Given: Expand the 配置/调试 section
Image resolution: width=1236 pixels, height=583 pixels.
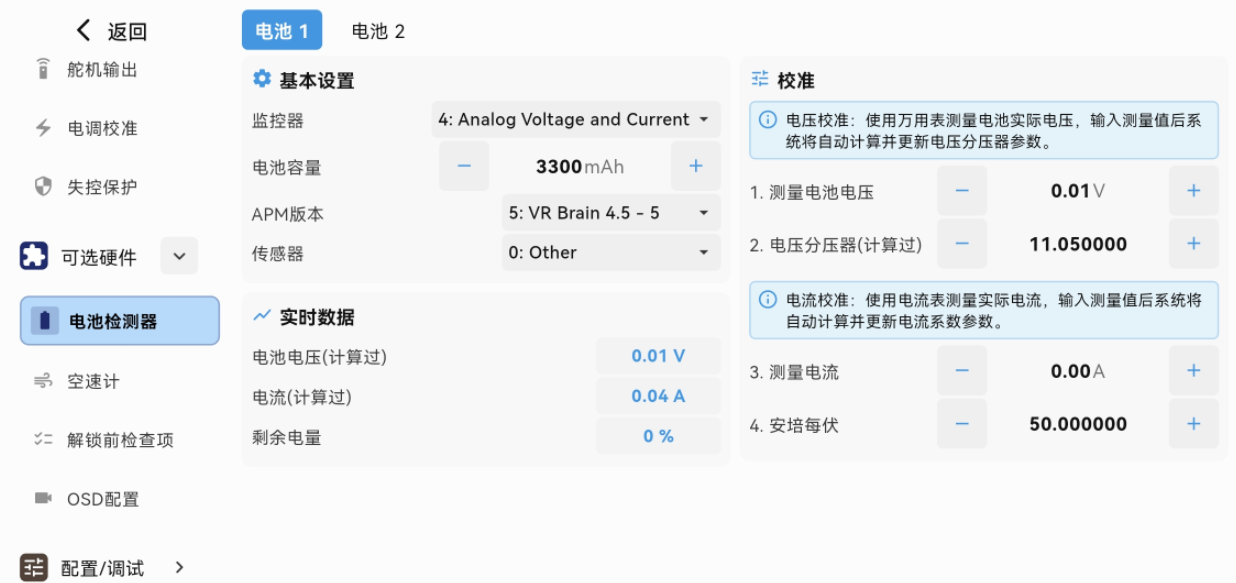Looking at the screenshot, I should (x=180, y=568).
